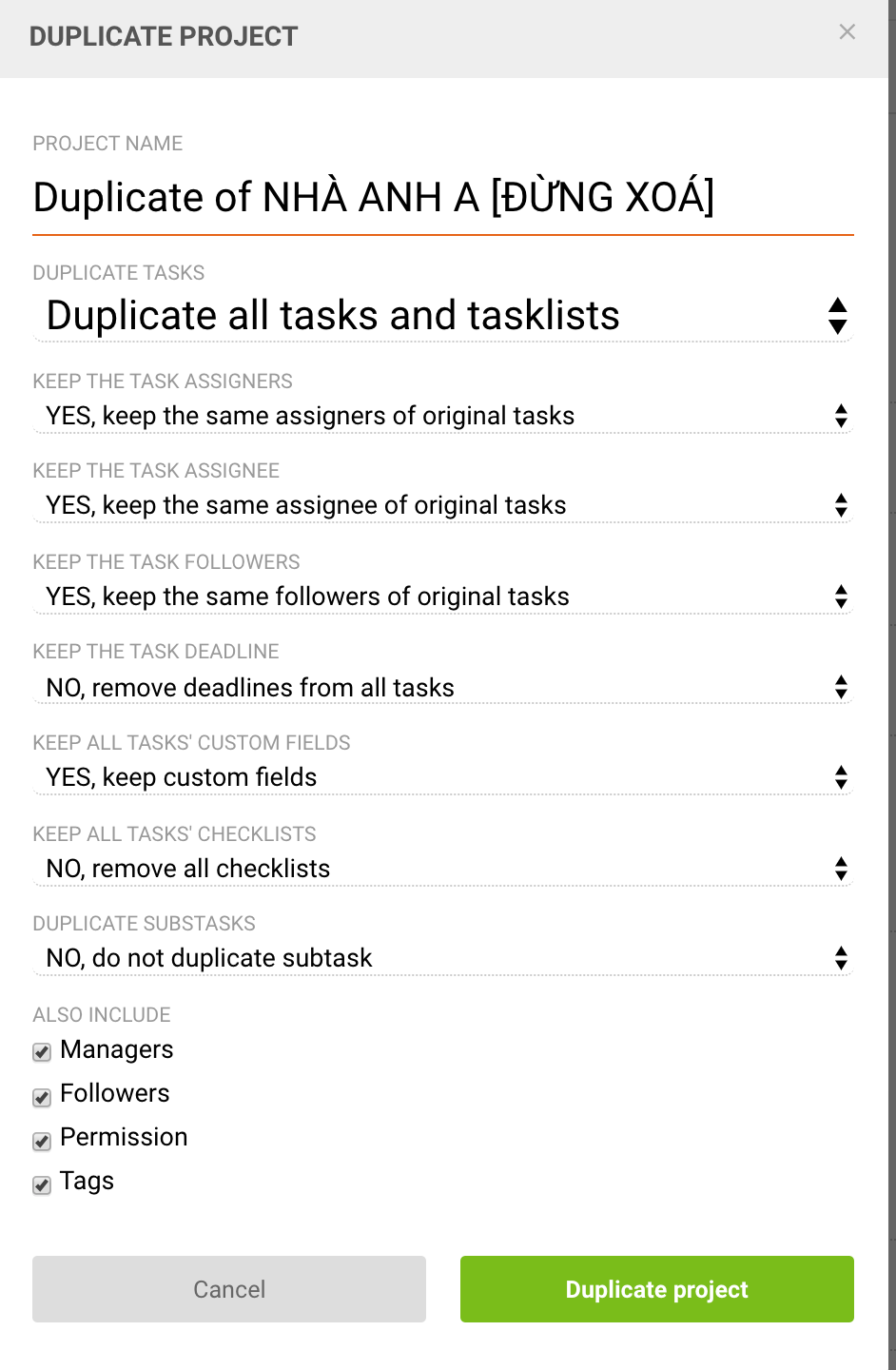This screenshot has width=896, height=1370.
Task: Open the Keep The Task Followers selector
Action: 443,597
